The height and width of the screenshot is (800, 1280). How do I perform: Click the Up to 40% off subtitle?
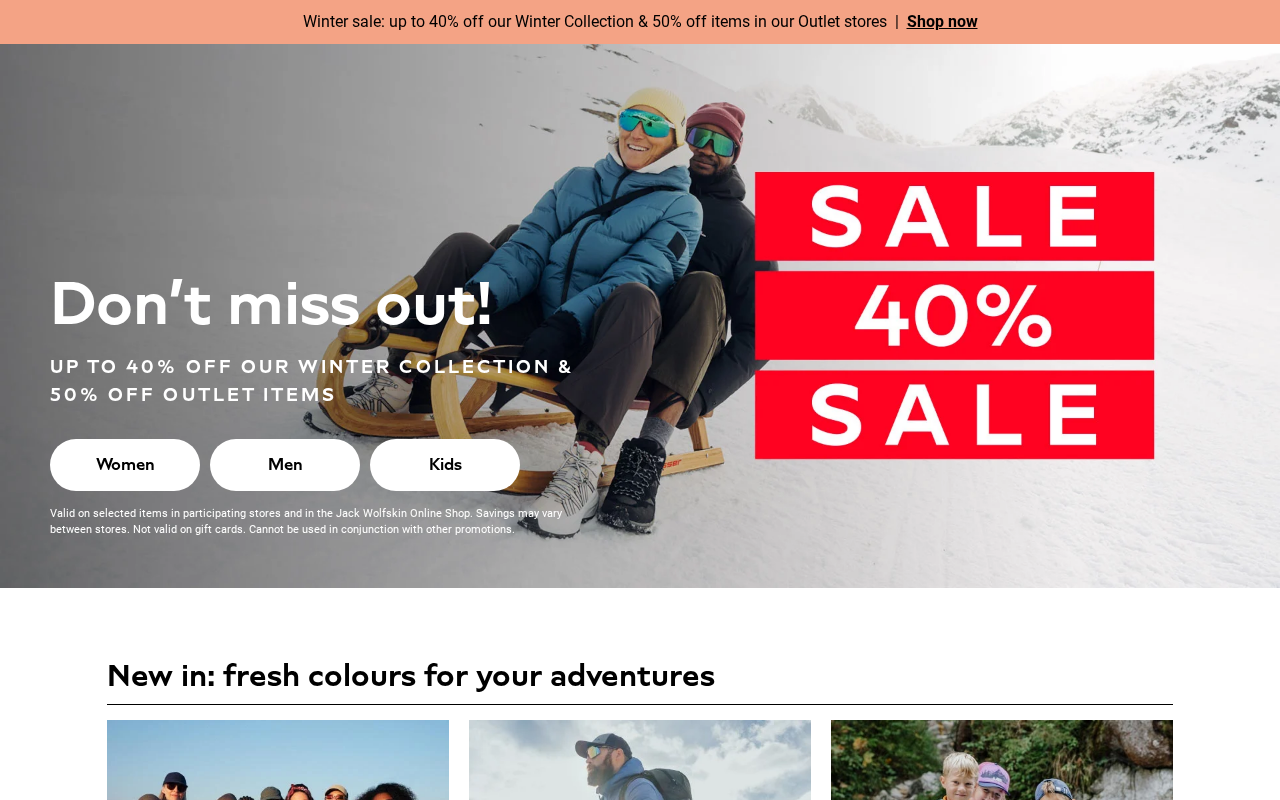click(311, 381)
